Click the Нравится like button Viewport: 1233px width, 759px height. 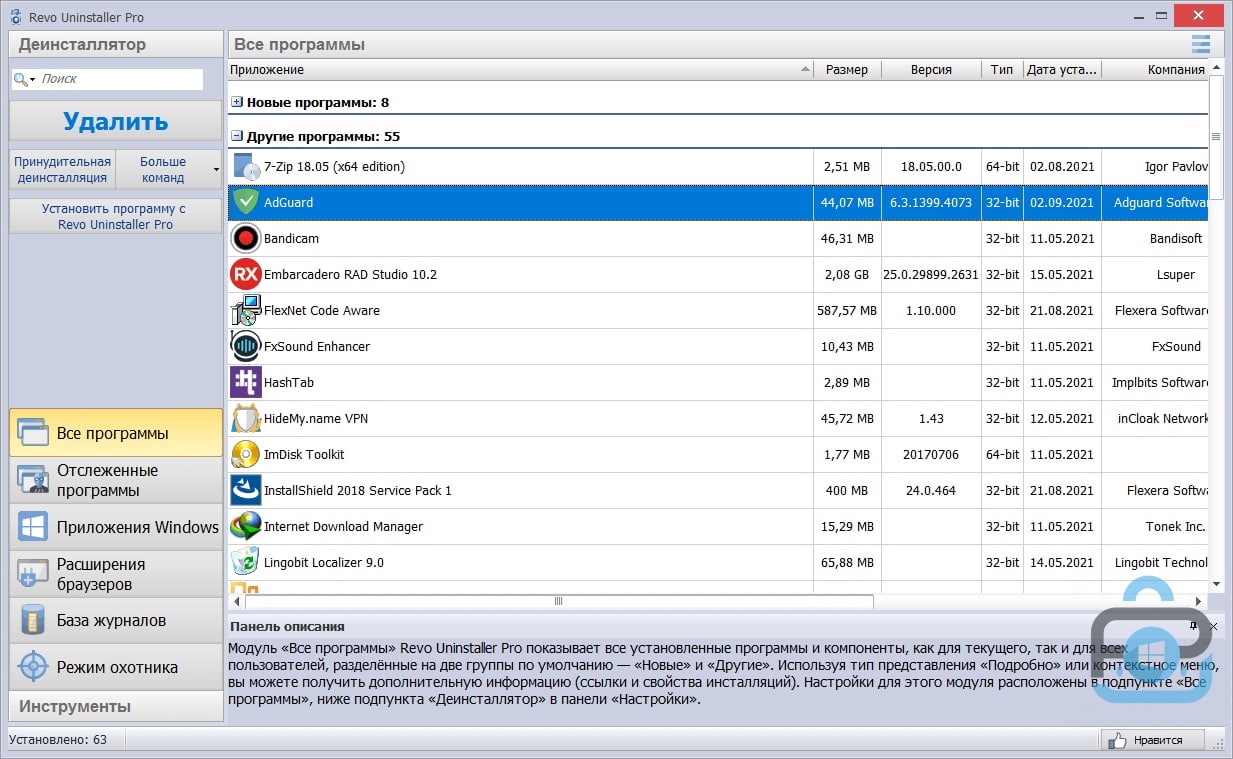[1152, 740]
